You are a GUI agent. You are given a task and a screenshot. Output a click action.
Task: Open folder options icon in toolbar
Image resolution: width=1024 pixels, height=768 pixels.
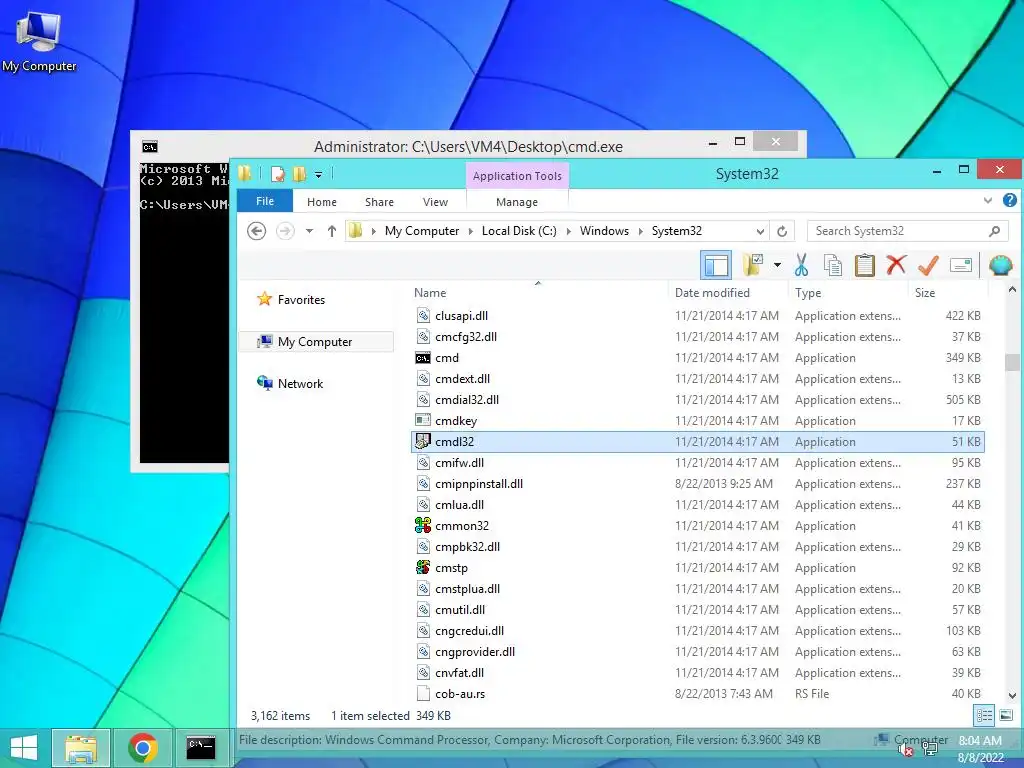pyautogui.click(x=753, y=265)
